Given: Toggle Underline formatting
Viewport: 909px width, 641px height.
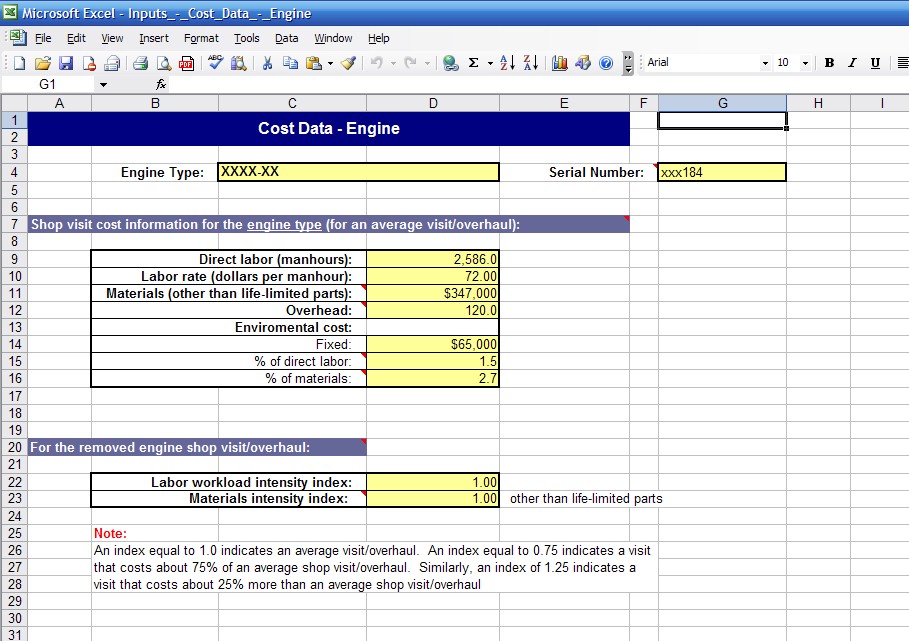Looking at the screenshot, I should click(875, 63).
